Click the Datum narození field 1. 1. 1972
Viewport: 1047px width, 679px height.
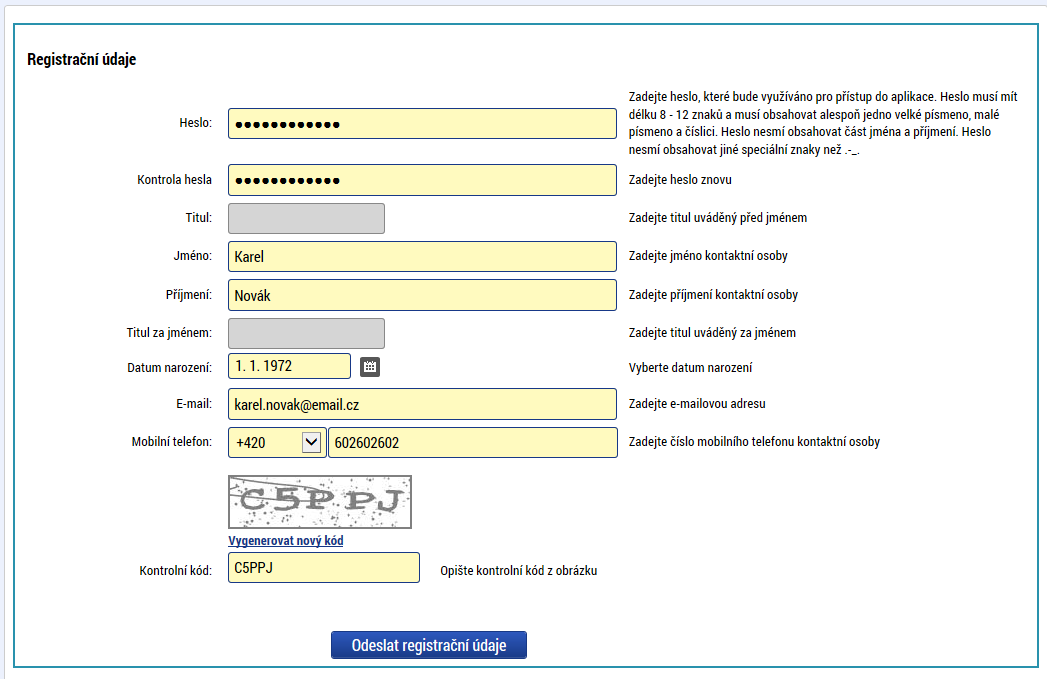coord(289,366)
